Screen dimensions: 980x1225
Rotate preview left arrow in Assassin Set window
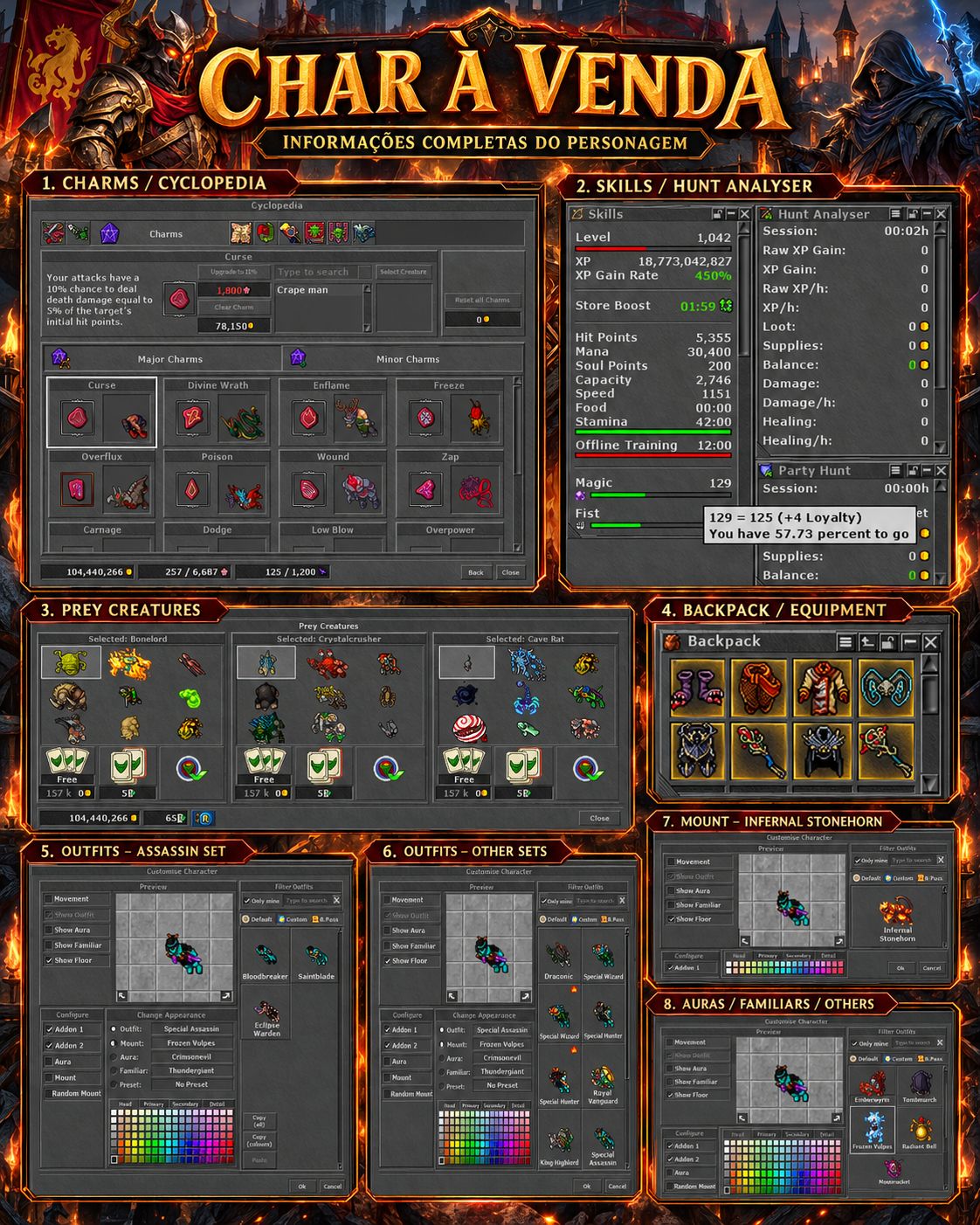pyautogui.click(x=122, y=996)
